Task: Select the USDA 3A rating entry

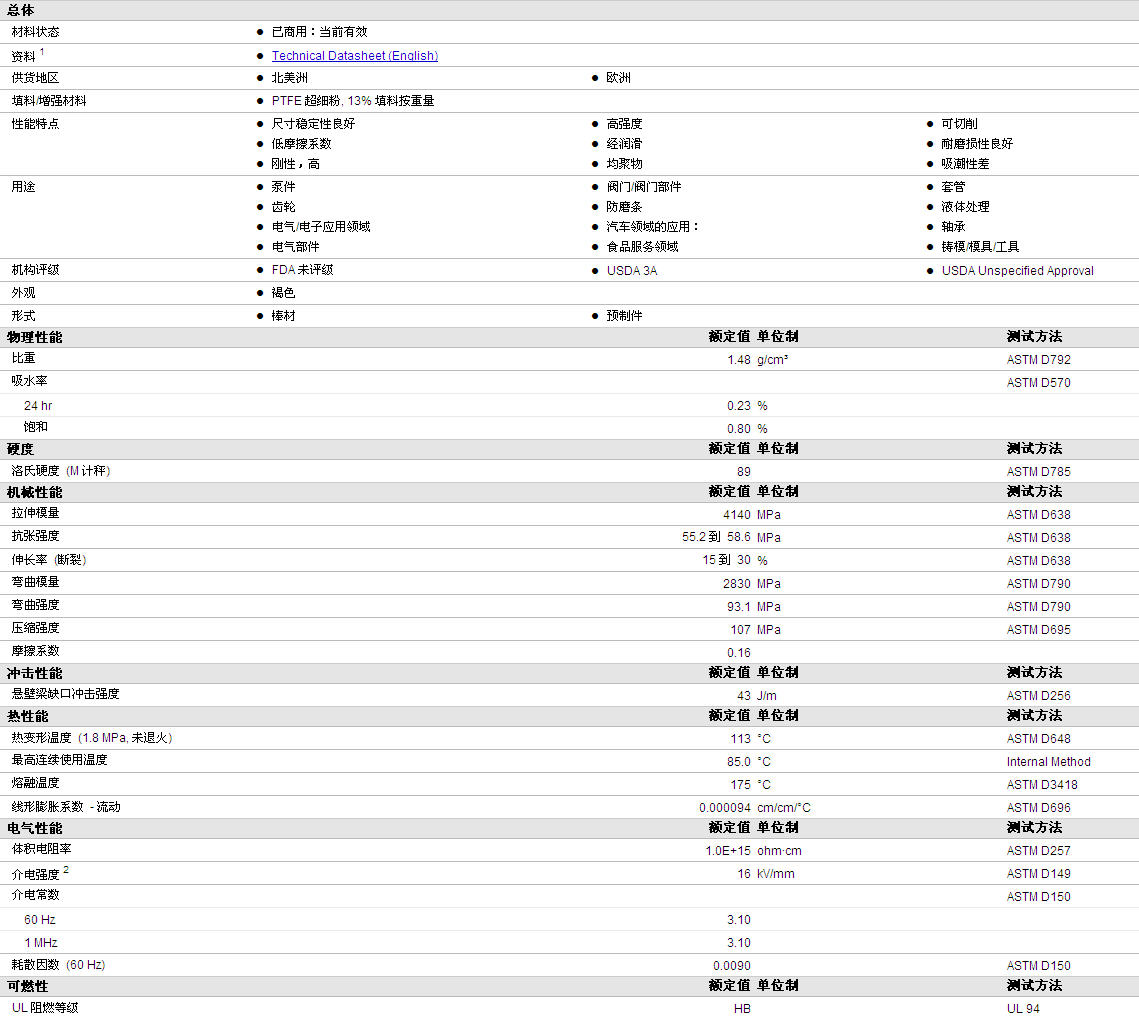Action: pyautogui.click(x=632, y=271)
